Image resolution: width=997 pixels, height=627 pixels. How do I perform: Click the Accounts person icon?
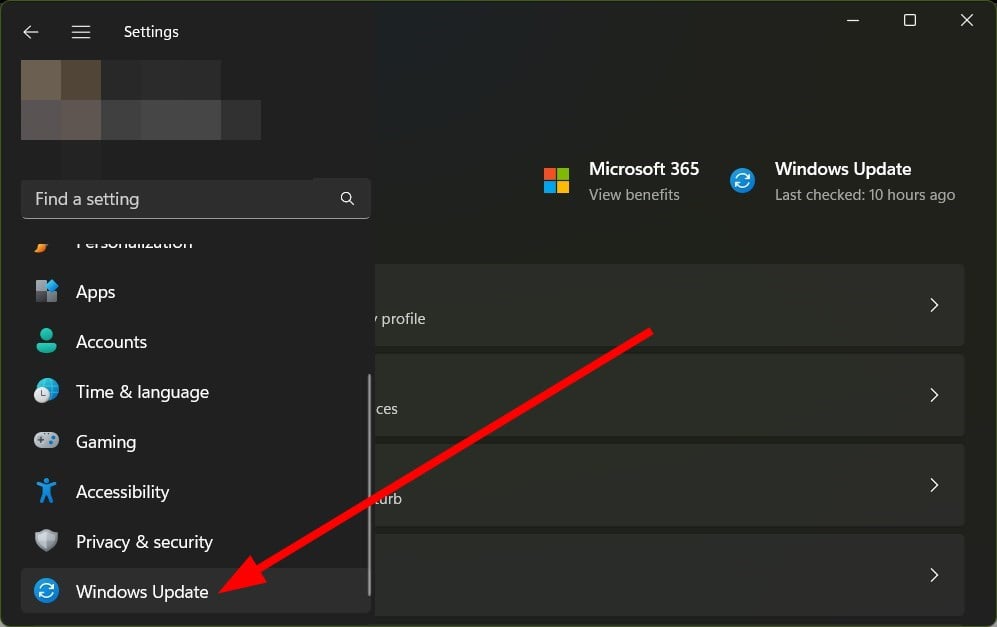click(x=46, y=341)
